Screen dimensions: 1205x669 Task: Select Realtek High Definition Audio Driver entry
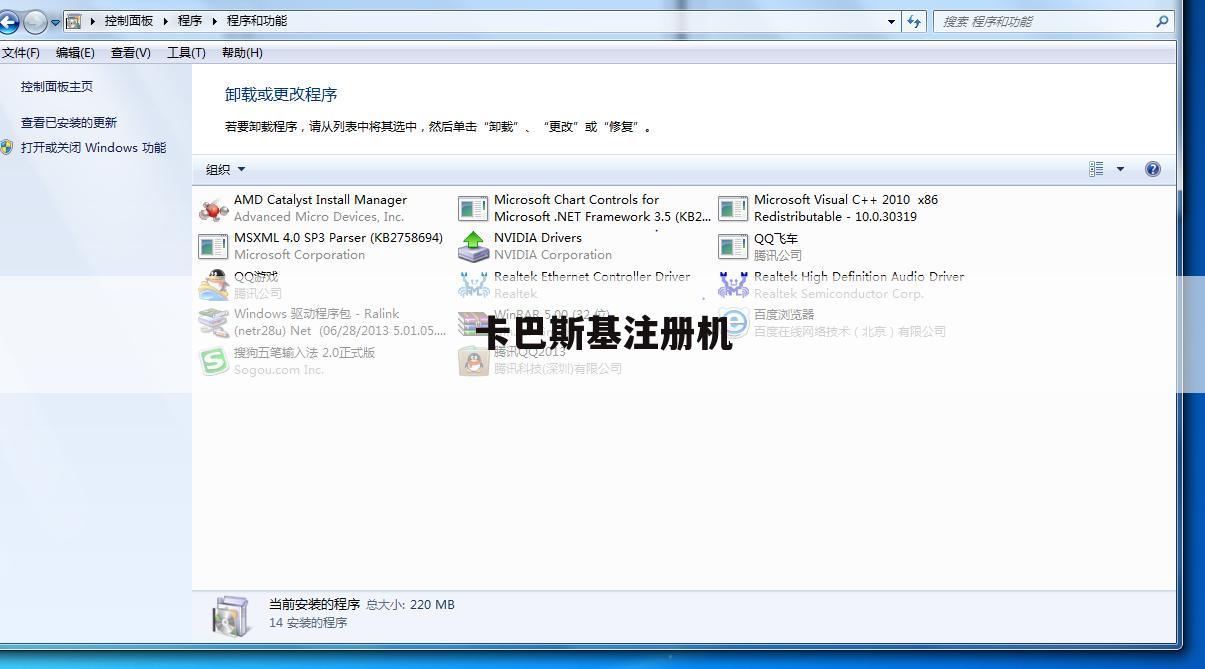tap(859, 277)
